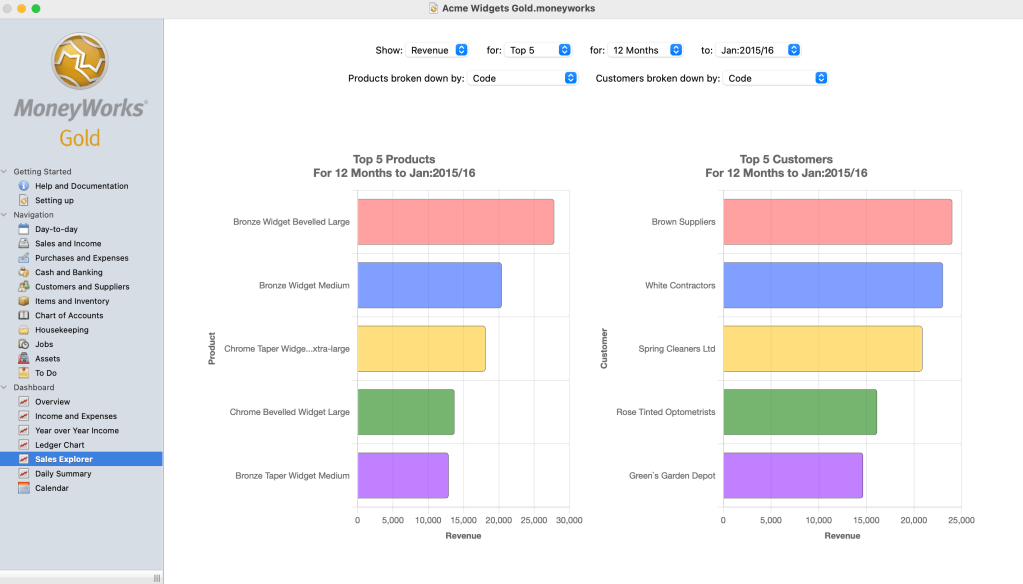Go to Ledger Chart dashboard

[59, 445]
